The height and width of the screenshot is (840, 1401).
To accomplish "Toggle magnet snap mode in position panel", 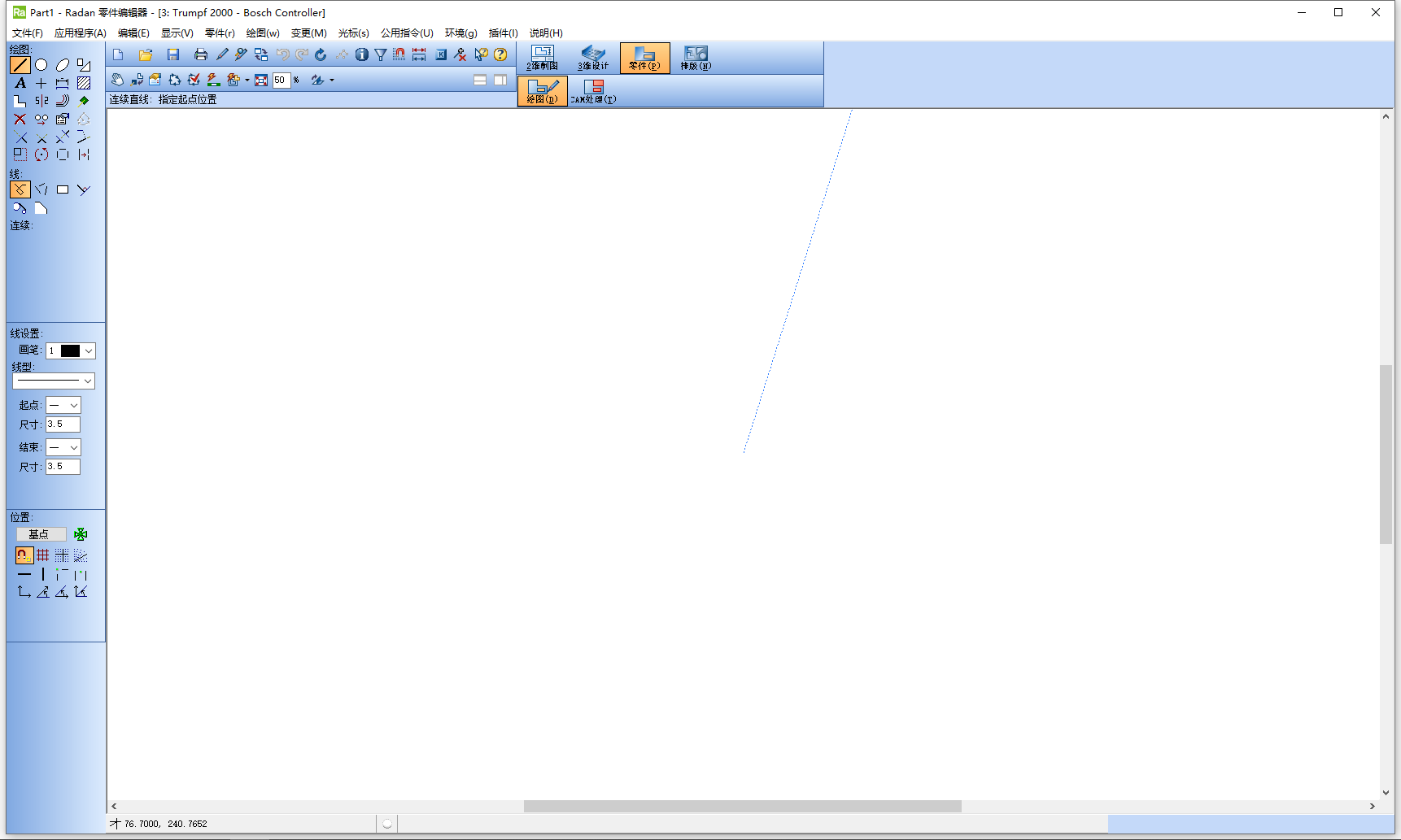I will [x=24, y=555].
